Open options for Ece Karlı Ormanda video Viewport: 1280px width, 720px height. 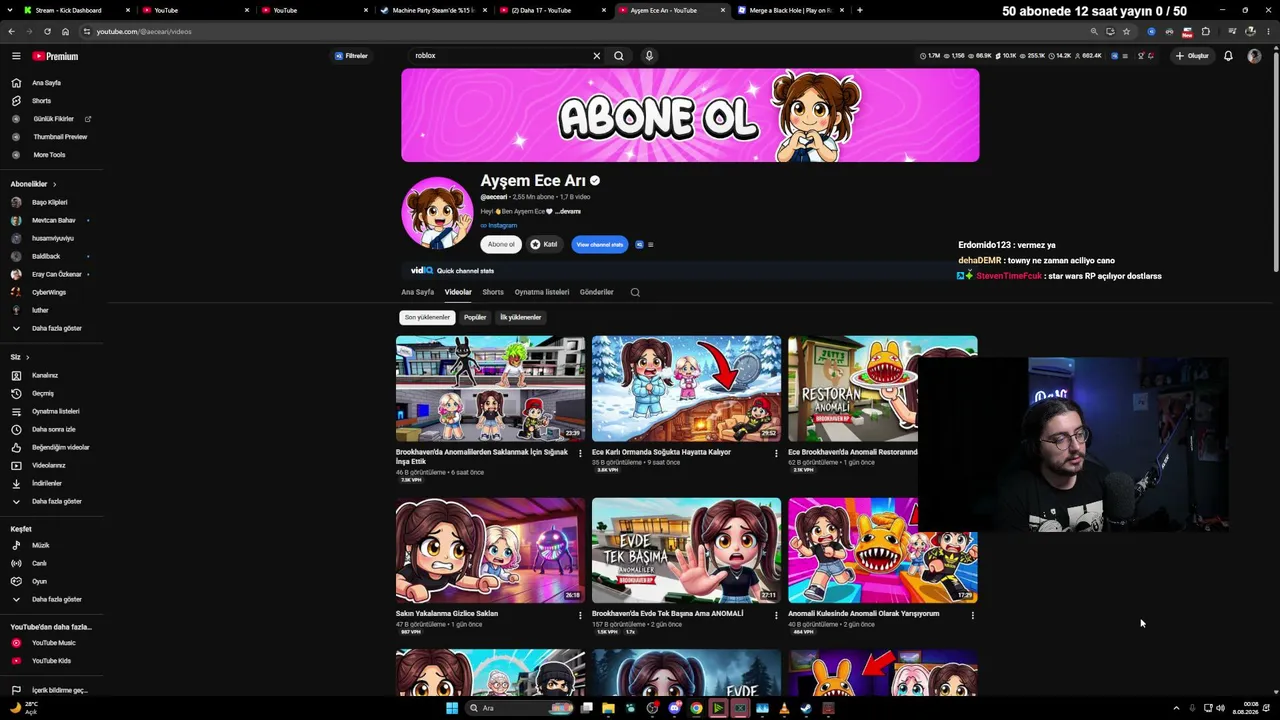[776, 453]
